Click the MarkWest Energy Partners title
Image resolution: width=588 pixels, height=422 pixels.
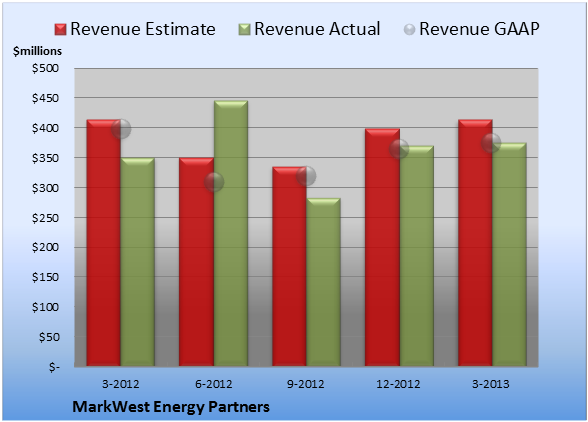coord(171,407)
